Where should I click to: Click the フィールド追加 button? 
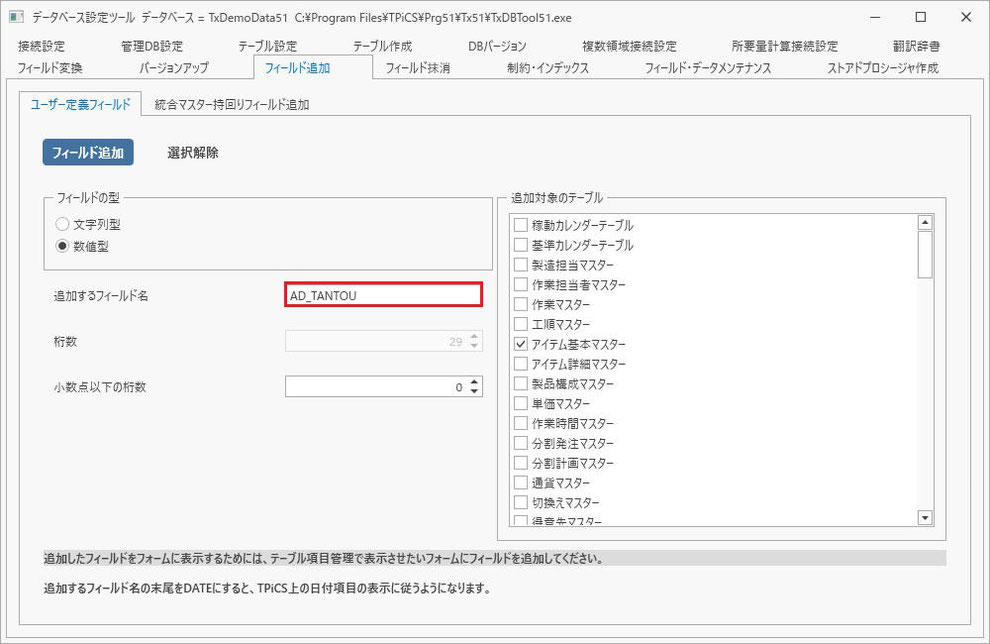[88, 152]
